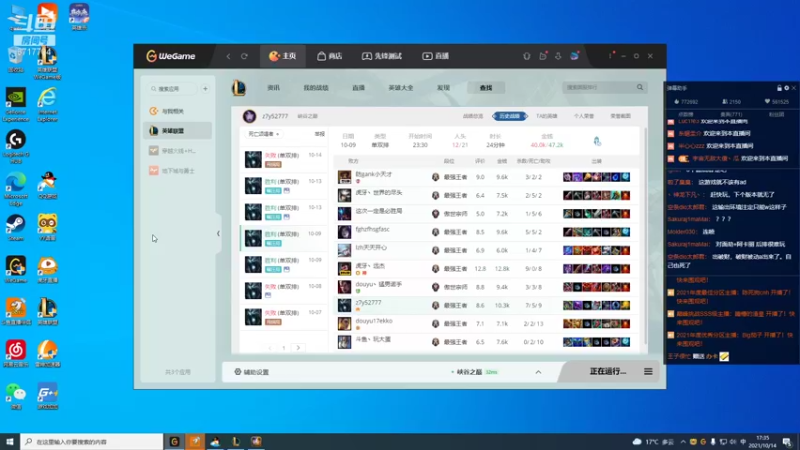Select the 10-07 失败 match
This screenshot has width=800, height=450.
[284, 317]
